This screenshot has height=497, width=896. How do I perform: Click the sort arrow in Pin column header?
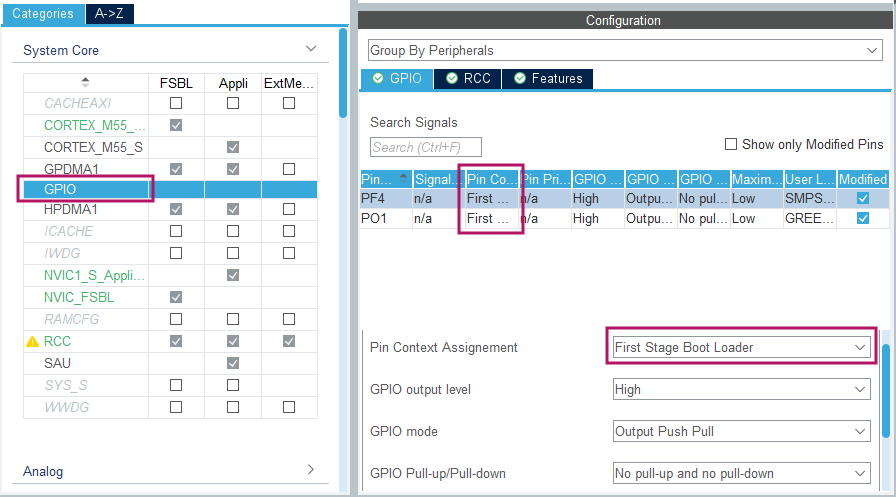403,177
